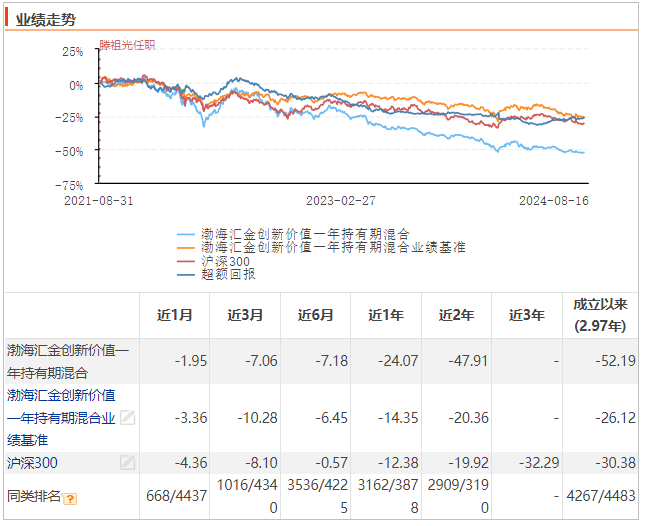The width and height of the screenshot is (646, 526).
Task: Click the since-inception rank 4267/4483
Action: point(601,496)
